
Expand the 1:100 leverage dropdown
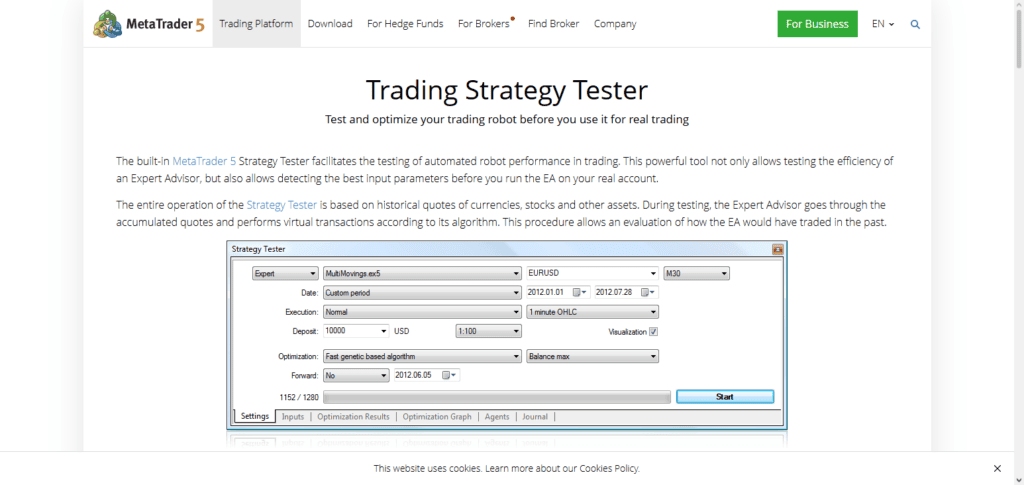[x=488, y=332]
